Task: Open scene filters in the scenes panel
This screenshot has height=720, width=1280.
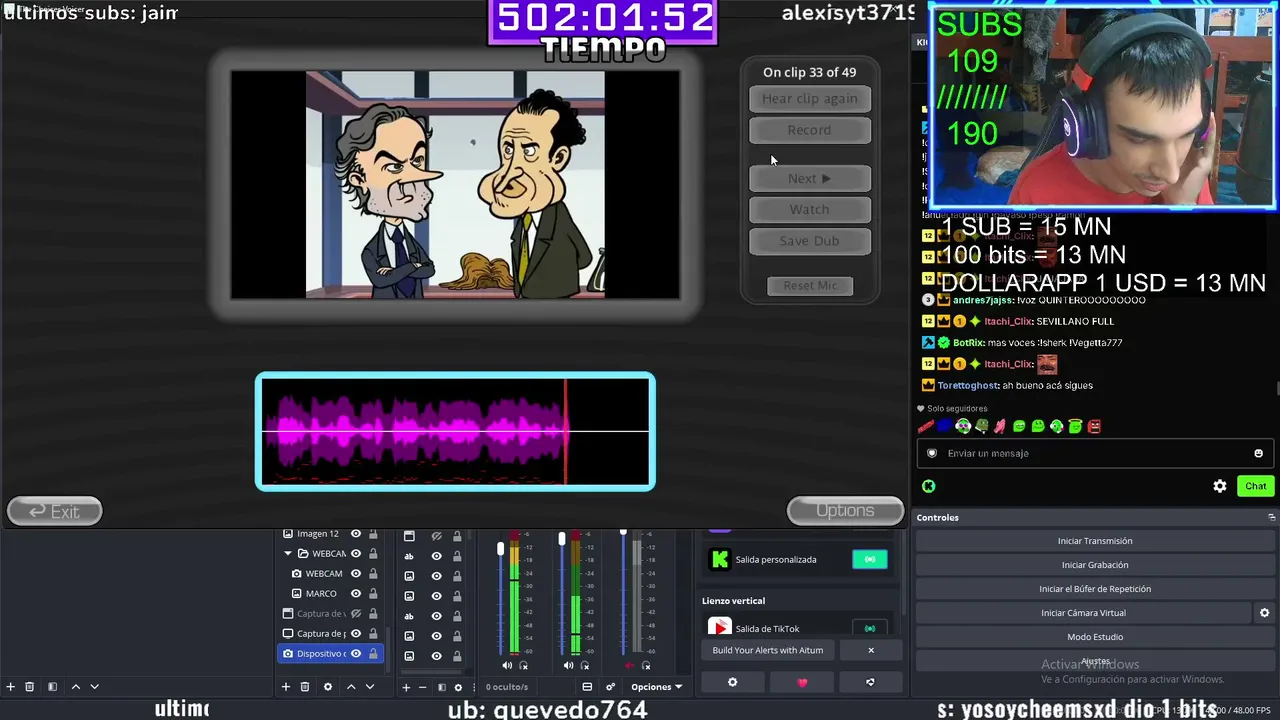Action: [x=52, y=687]
